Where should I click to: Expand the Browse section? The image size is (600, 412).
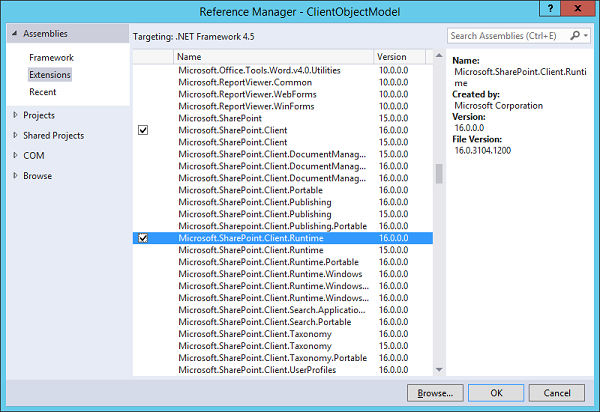click(x=15, y=176)
